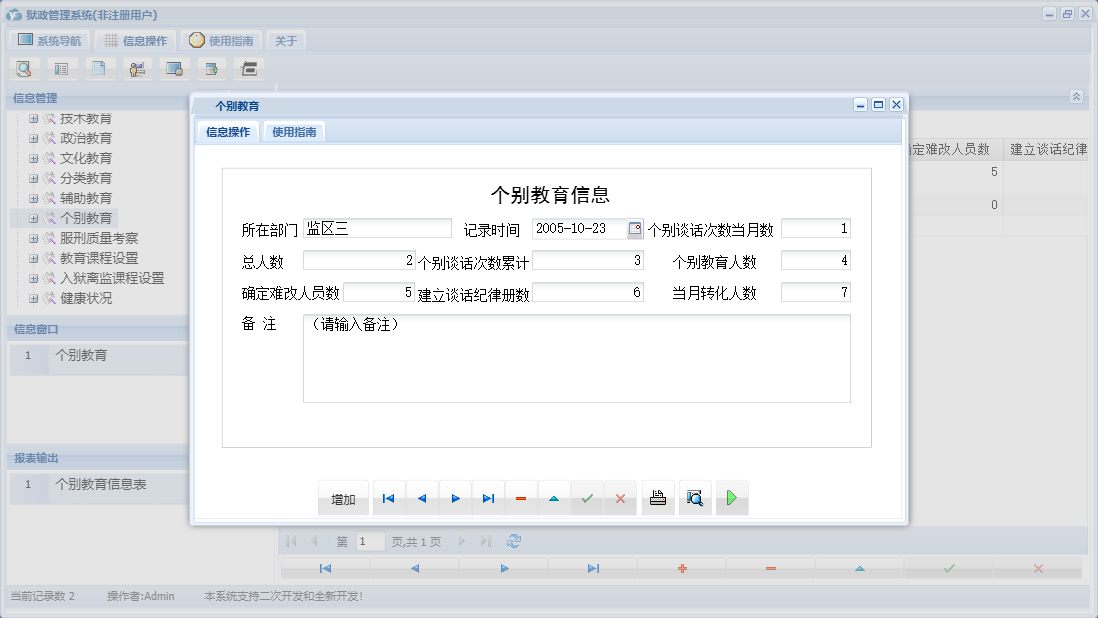Viewport: 1098px width, 618px height.
Task: Click the new document toolbar icon
Action: pyautogui.click(x=100, y=68)
